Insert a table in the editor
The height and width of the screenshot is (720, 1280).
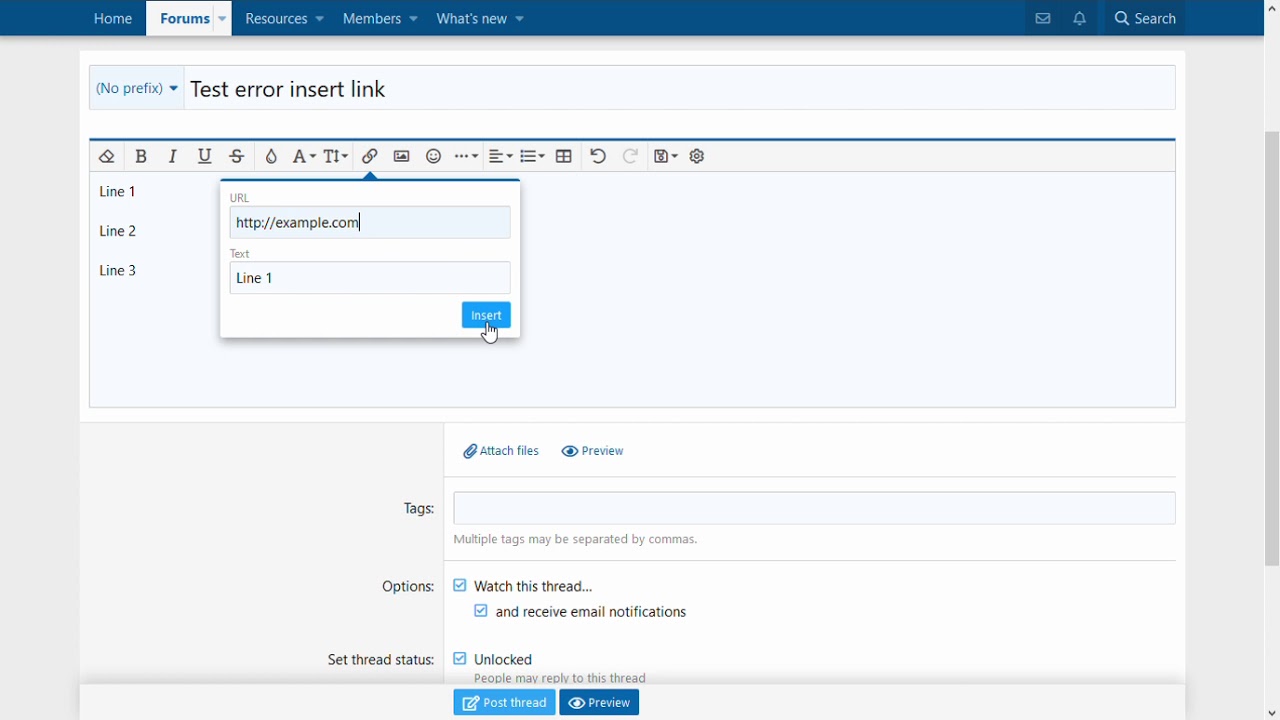(564, 157)
